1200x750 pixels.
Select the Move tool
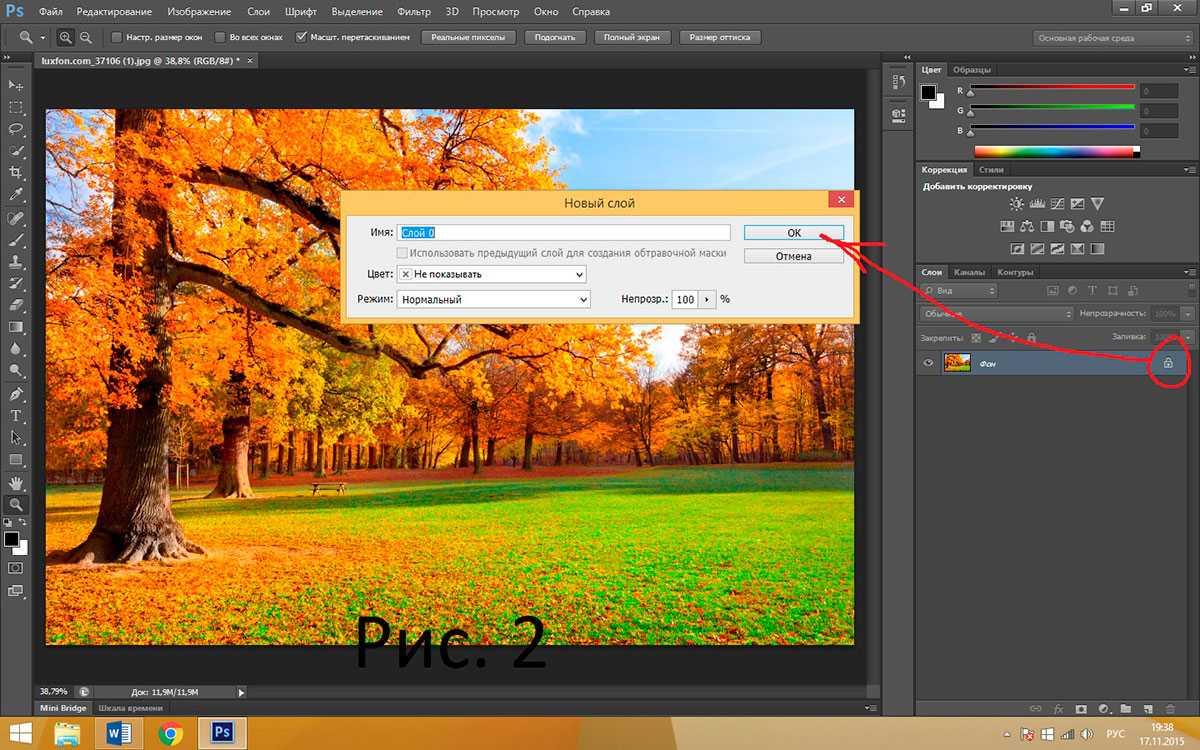click(x=16, y=85)
